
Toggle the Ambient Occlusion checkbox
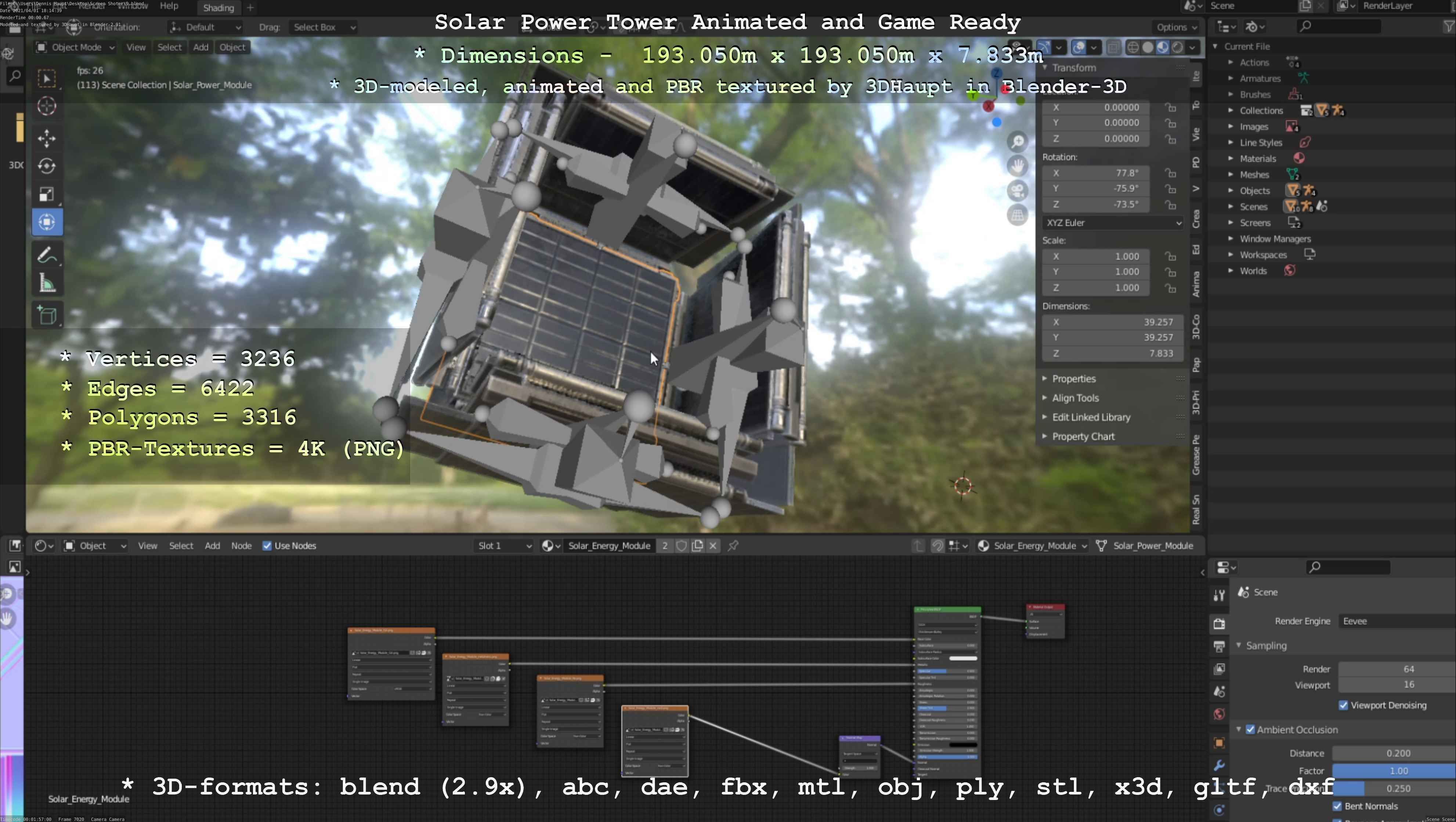coord(1250,729)
